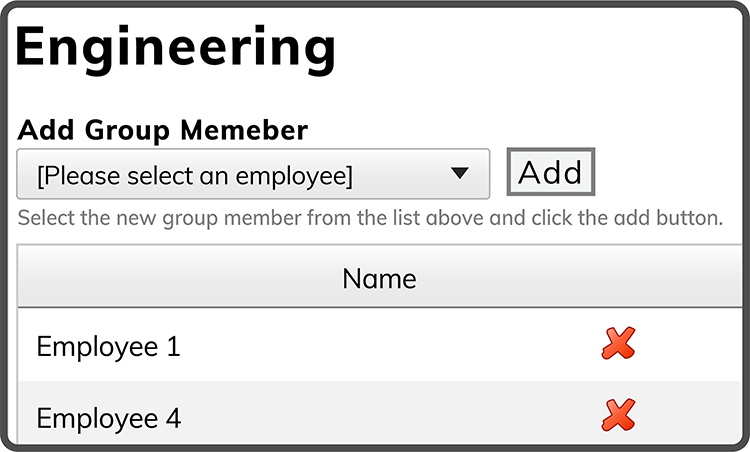Click the black dropdown arrow triangle
This screenshot has height=452, width=750.
(x=460, y=173)
